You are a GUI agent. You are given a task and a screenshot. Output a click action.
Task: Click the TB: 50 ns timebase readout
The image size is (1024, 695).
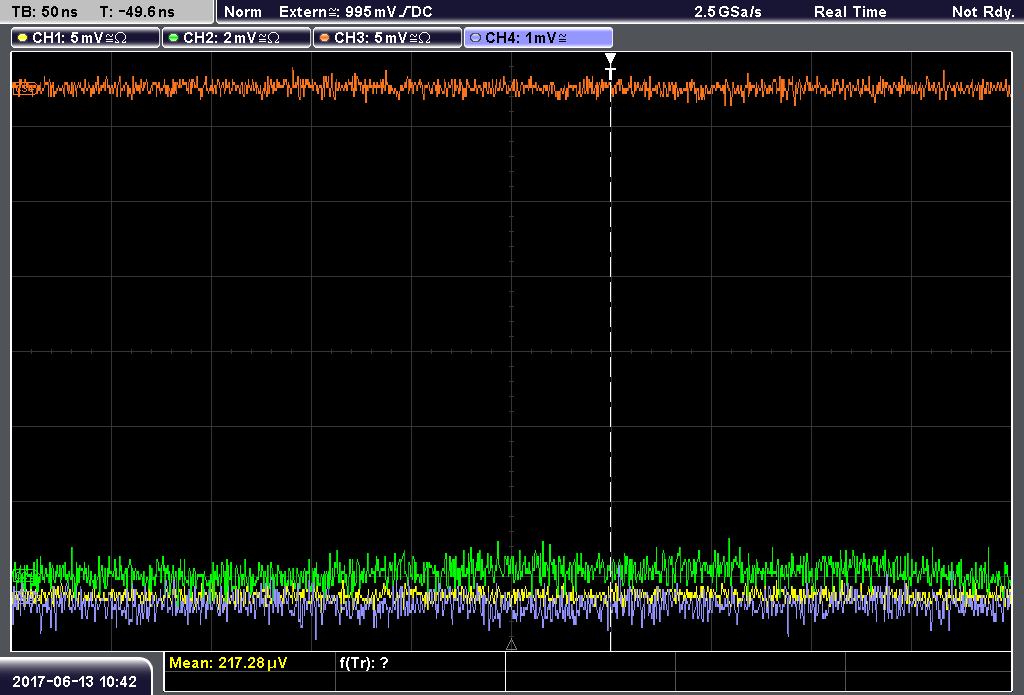(x=44, y=12)
